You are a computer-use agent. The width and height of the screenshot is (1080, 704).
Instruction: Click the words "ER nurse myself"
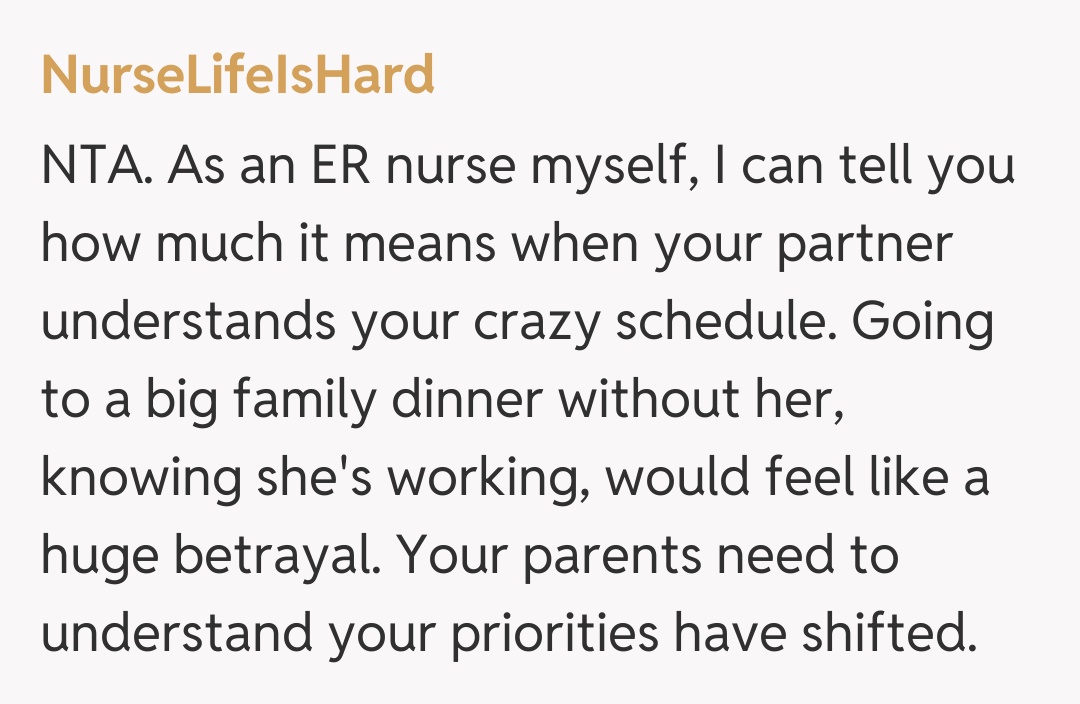click(x=497, y=167)
